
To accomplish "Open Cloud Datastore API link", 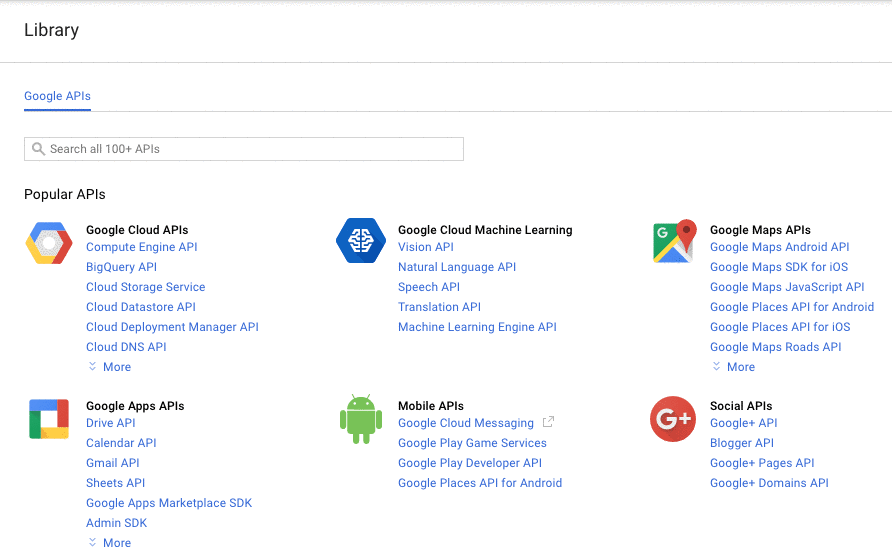I will [141, 307].
